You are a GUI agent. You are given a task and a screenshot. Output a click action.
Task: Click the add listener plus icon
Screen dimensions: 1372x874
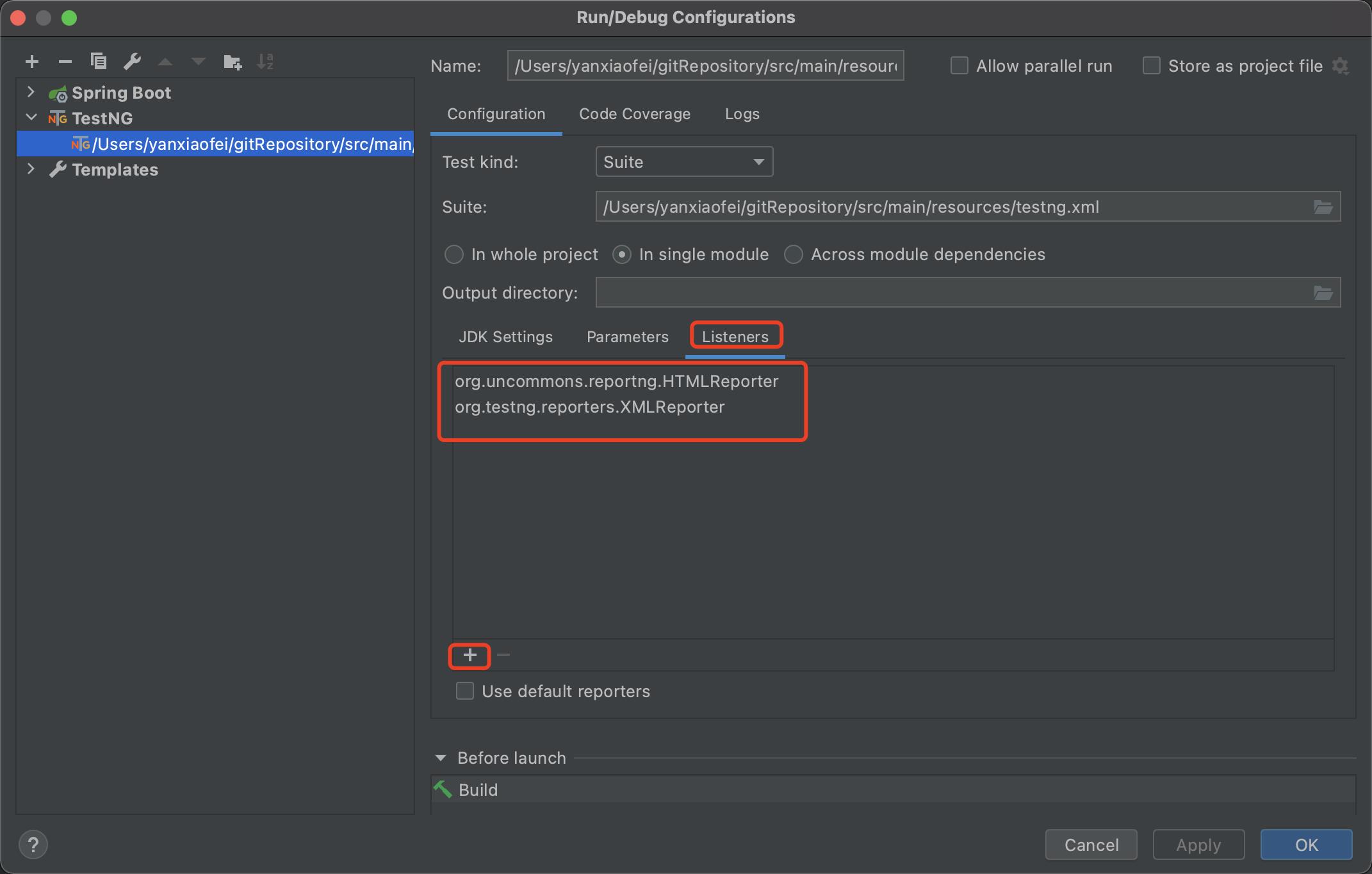[470, 654]
